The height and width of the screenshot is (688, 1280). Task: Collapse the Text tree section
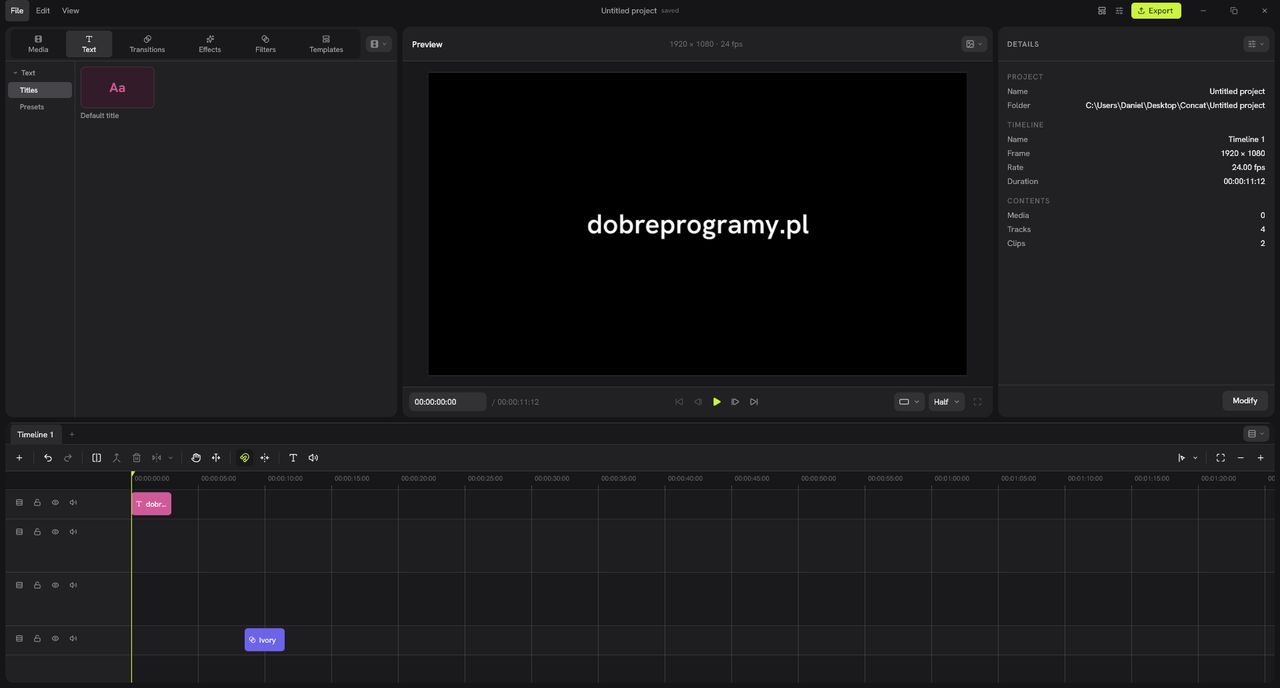coord(15,73)
